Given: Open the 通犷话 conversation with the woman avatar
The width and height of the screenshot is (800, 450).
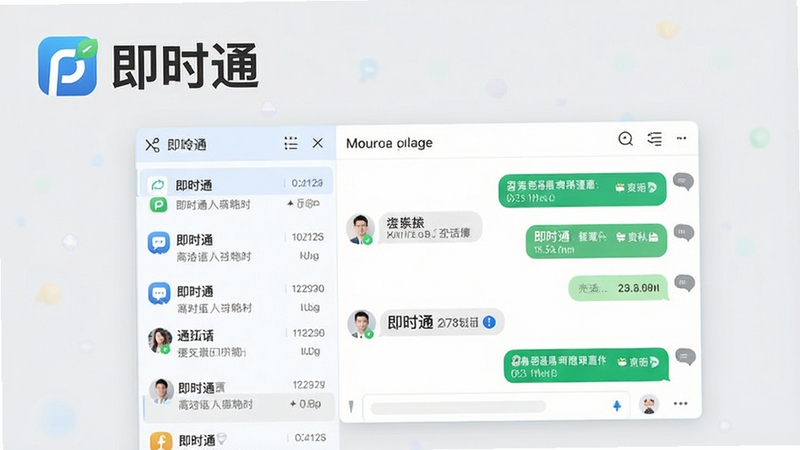Looking at the screenshot, I should tap(236, 343).
